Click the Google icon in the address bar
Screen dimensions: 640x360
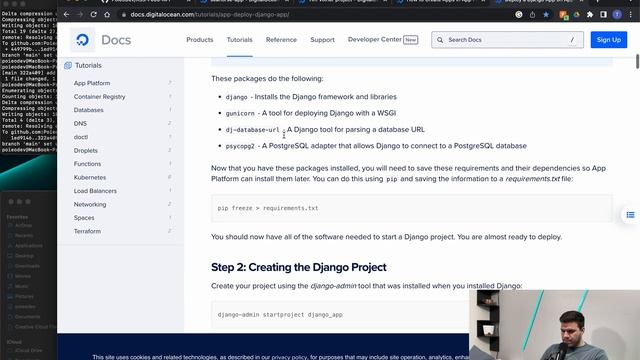click(x=519, y=15)
